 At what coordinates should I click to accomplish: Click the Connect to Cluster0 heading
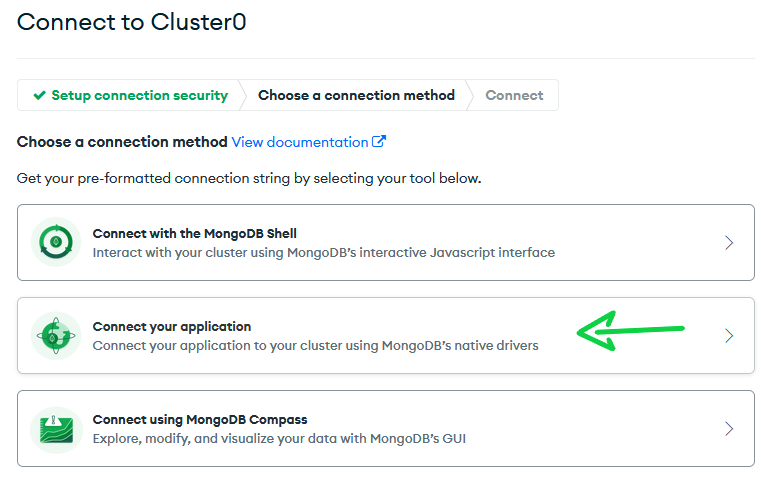pyautogui.click(x=132, y=22)
